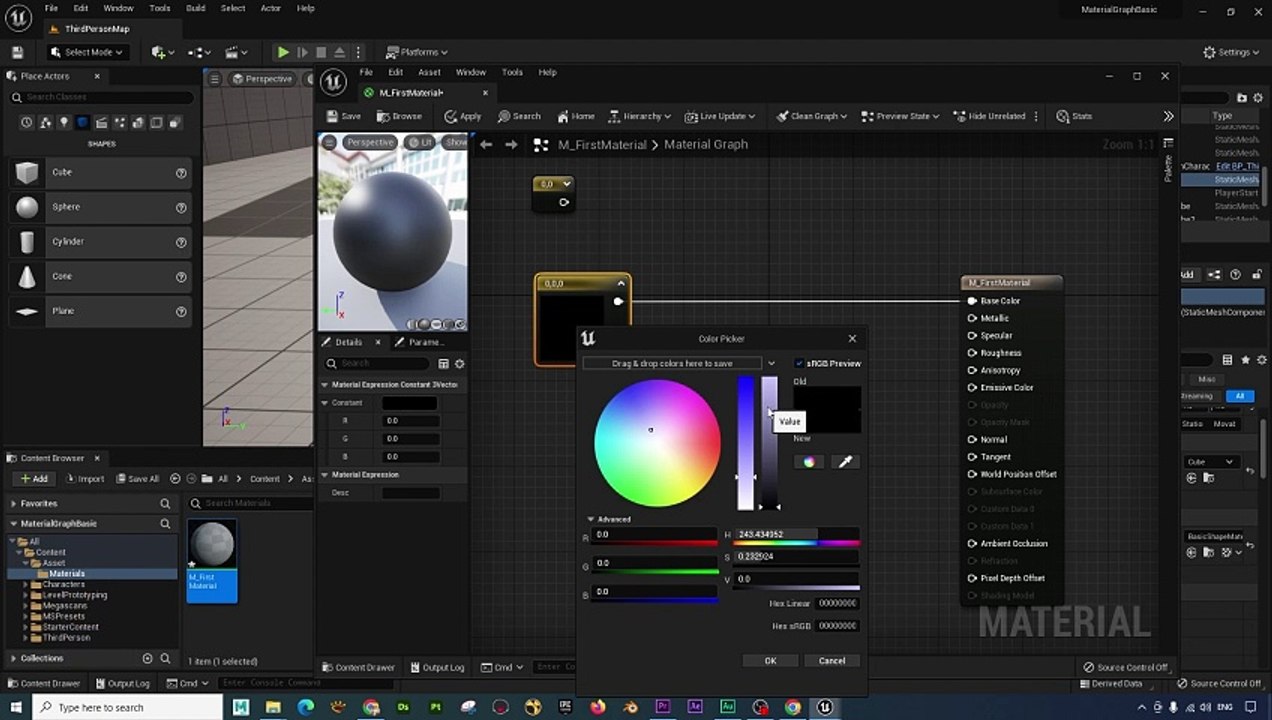
Task: Click the help icon beside Cube
Action: (181, 173)
